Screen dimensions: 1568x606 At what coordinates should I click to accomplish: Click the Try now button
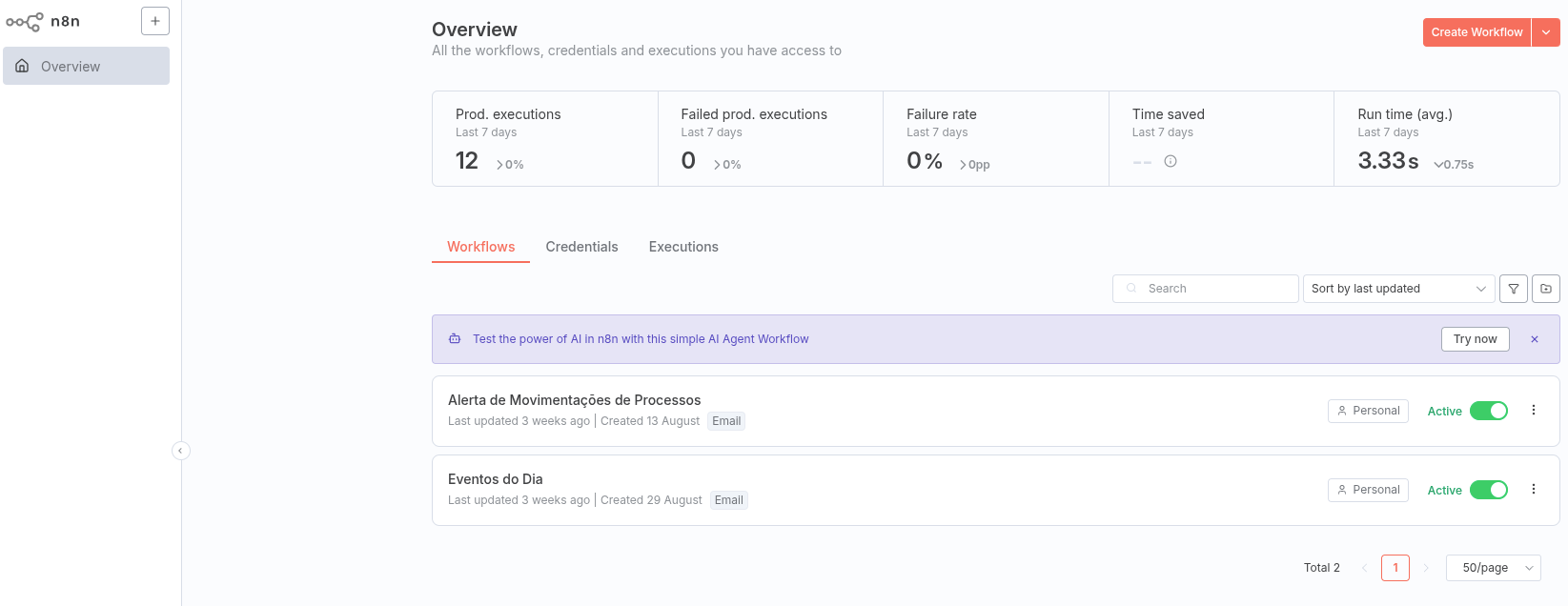(1475, 339)
